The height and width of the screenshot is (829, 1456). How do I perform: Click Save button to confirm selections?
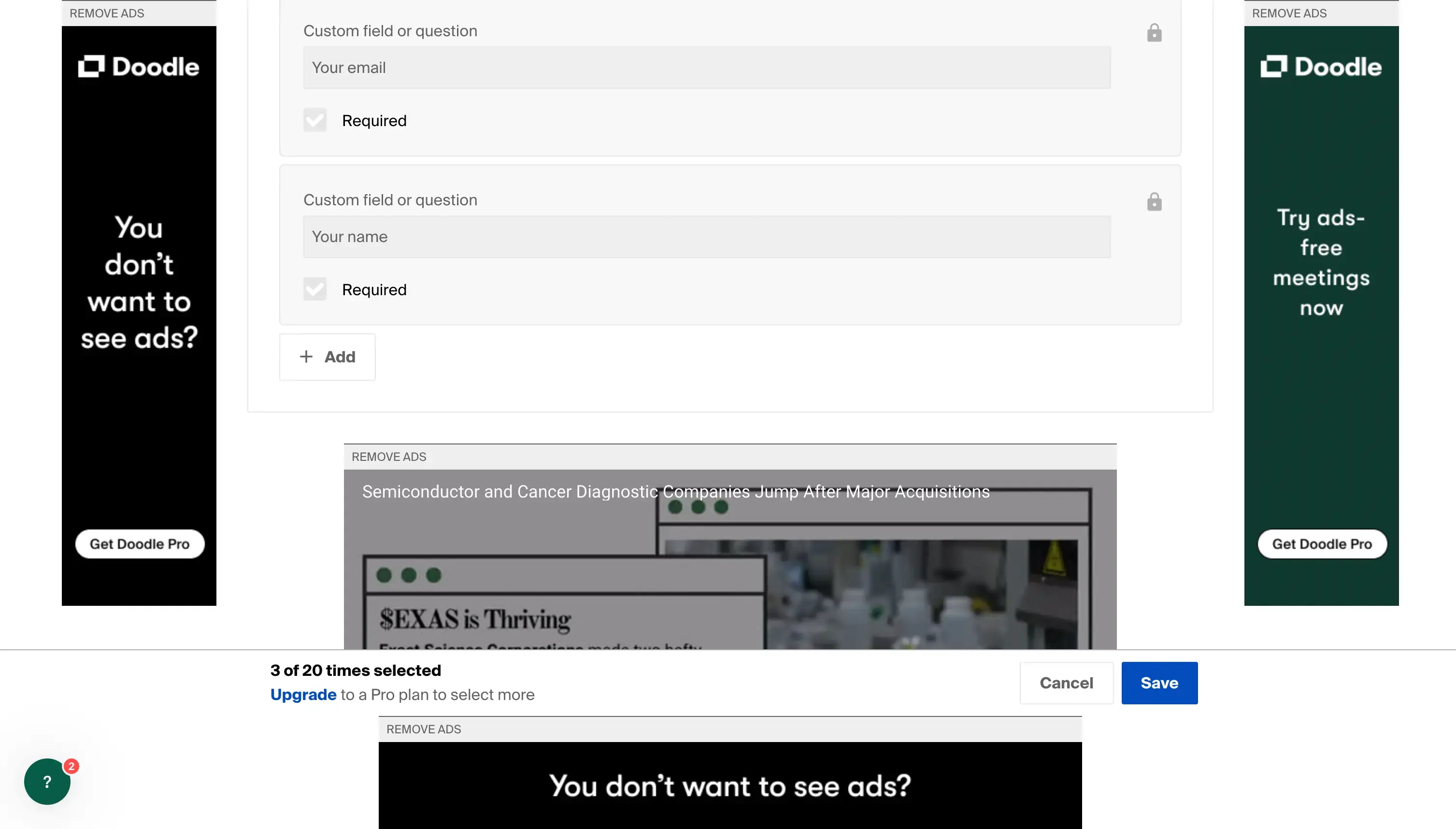(1159, 682)
